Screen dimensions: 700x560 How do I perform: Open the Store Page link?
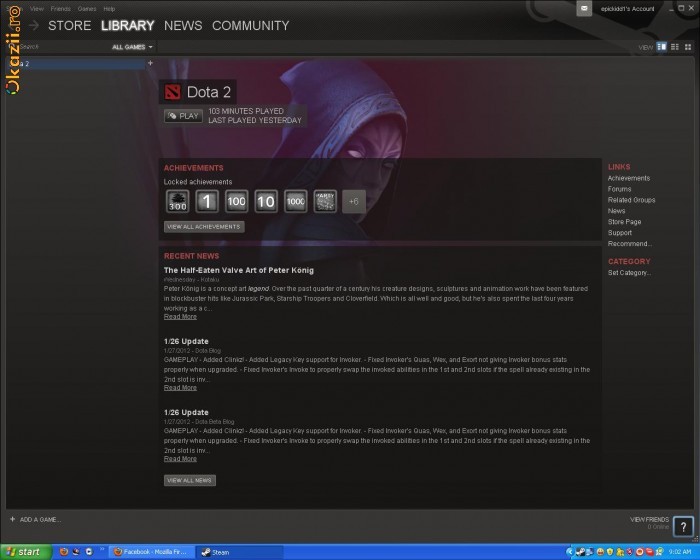click(624, 222)
